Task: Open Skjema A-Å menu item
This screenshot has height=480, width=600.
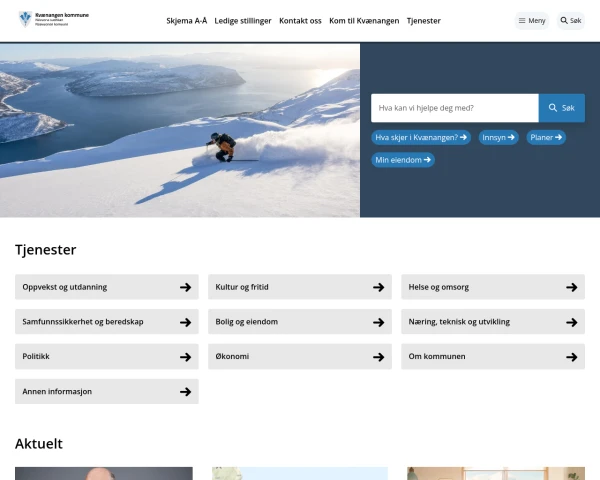Action: coord(186,21)
